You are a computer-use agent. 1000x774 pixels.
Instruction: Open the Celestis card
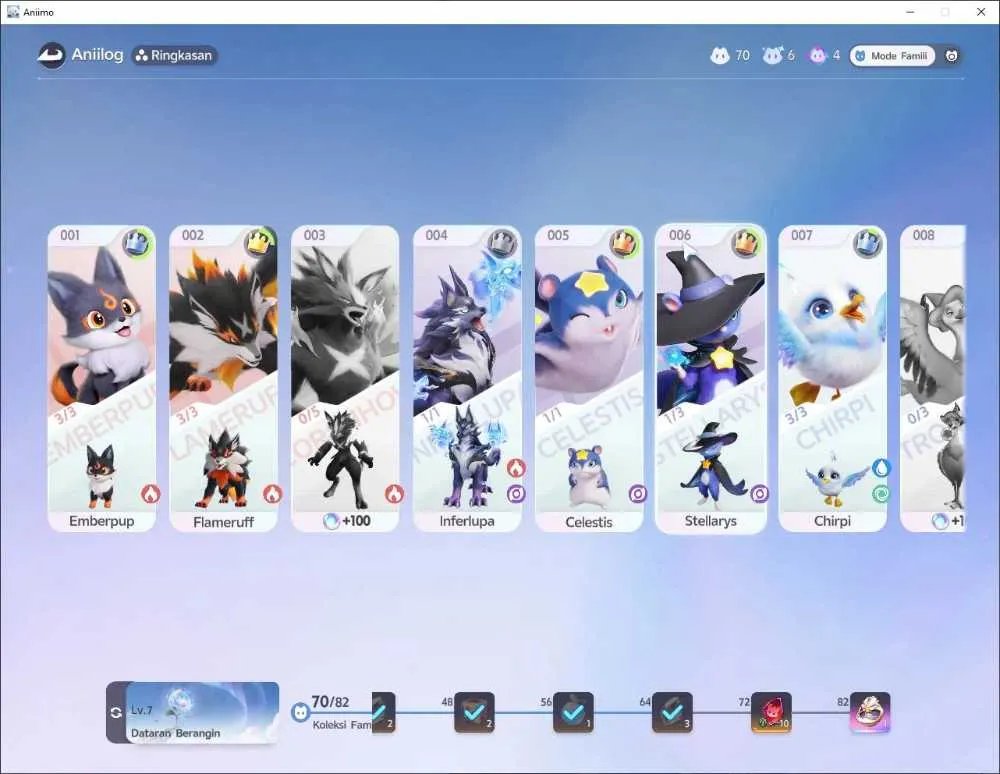pos(589,378)
